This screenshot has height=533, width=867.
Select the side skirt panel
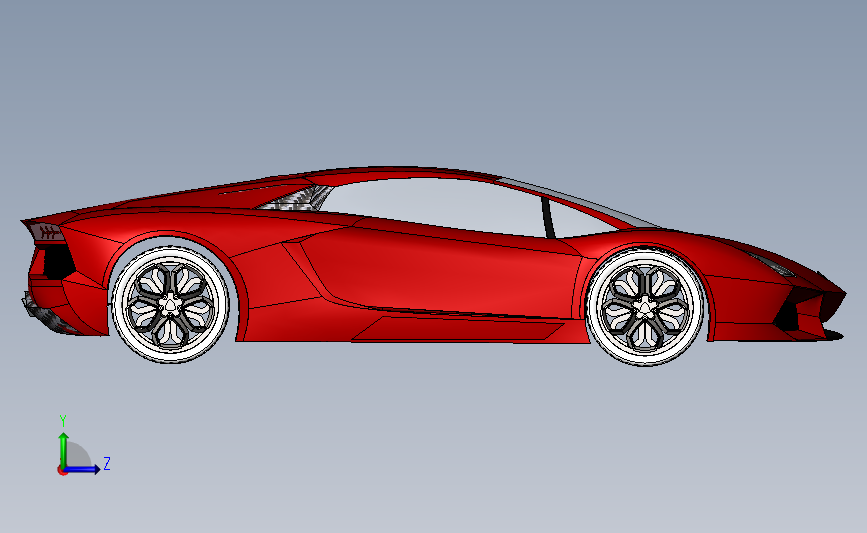pos(458,328)
